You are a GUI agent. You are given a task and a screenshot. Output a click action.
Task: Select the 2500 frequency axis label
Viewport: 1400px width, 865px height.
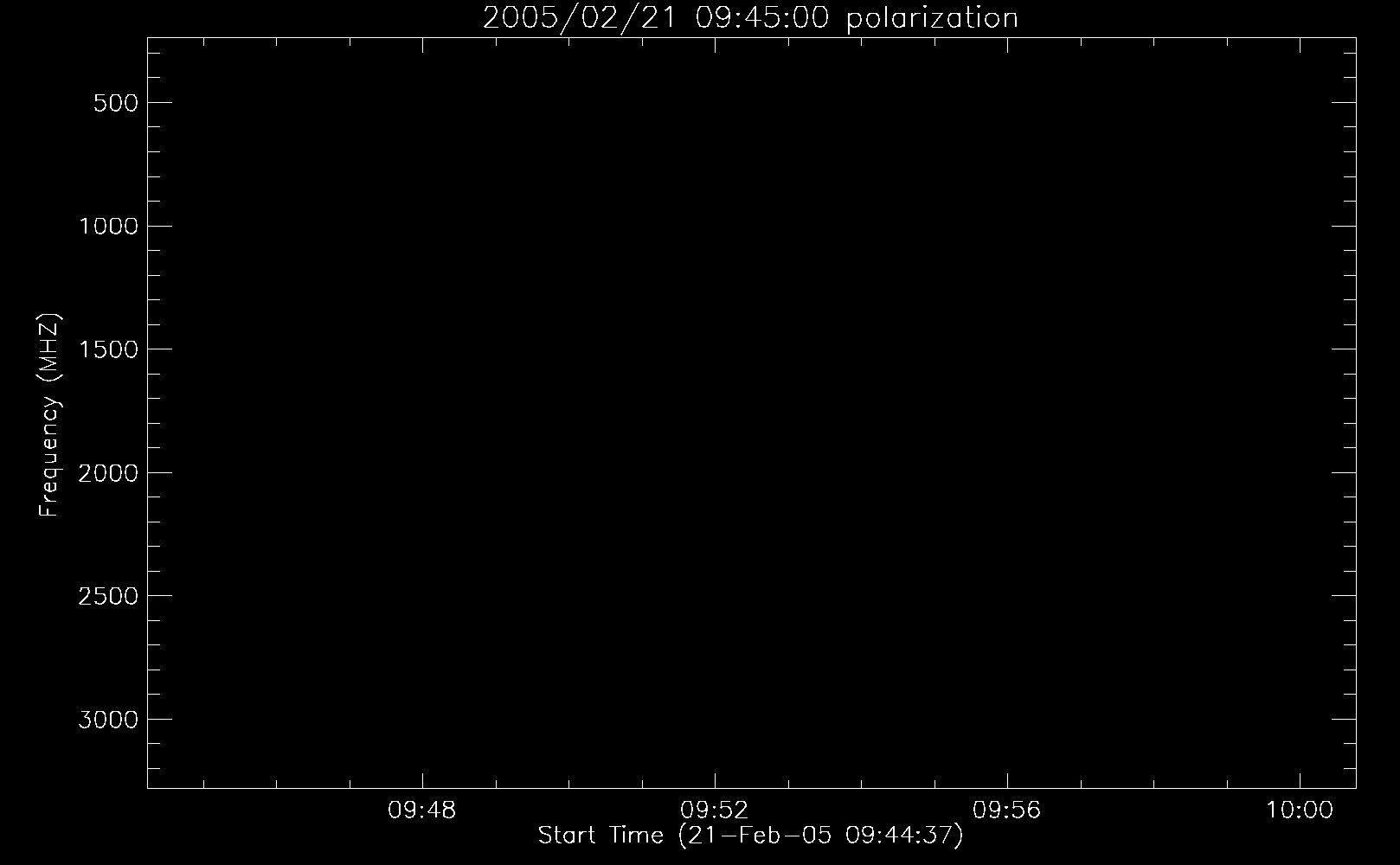pyautogui.click(x=108, y=596)
